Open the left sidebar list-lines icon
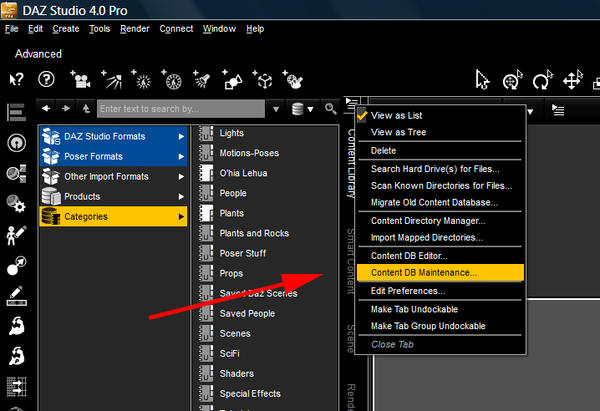Image resolution: width=600 pixels, height=411 pixels. click(16, 112)
